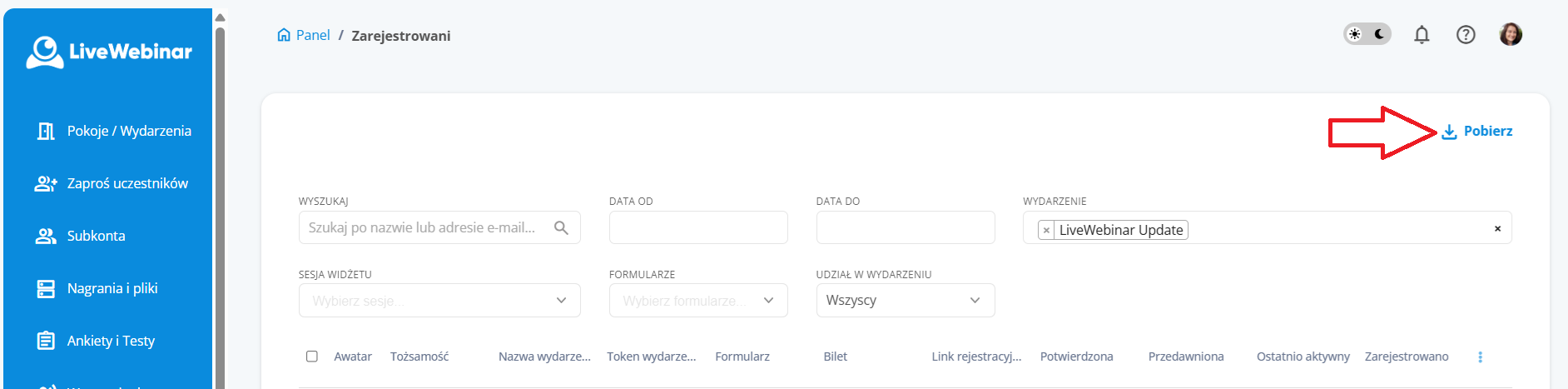This screenshot has width=1568, height=389.
Task: Remove the LiveWebinar Update event tag
Action: (1046, 231)
